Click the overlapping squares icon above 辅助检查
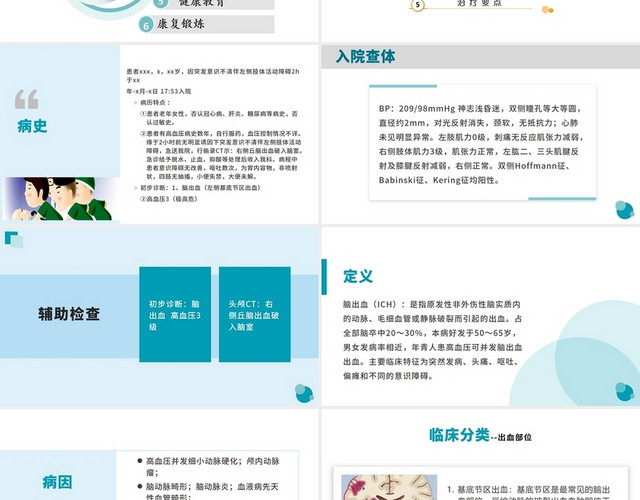This screenshot has width=640, height=500. point(14,240)
